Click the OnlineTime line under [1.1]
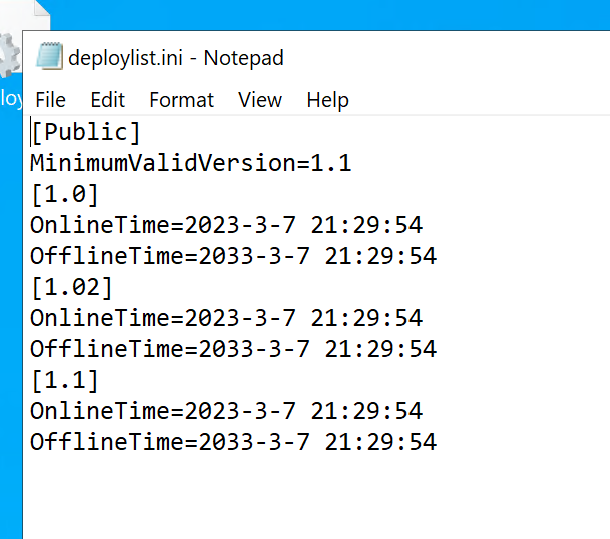Image resolution: width=610 pixels, height=539 pixels. click(226, 411)
